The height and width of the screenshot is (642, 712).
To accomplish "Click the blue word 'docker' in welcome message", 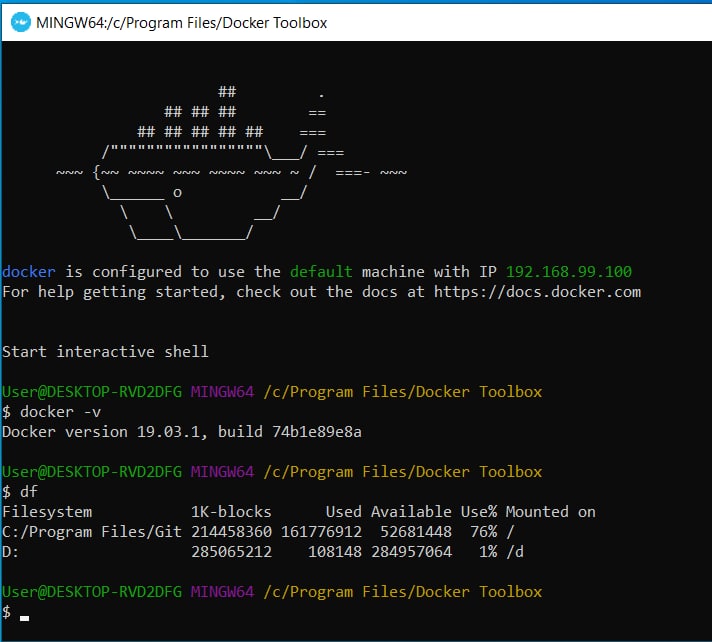I will point(29,272).
